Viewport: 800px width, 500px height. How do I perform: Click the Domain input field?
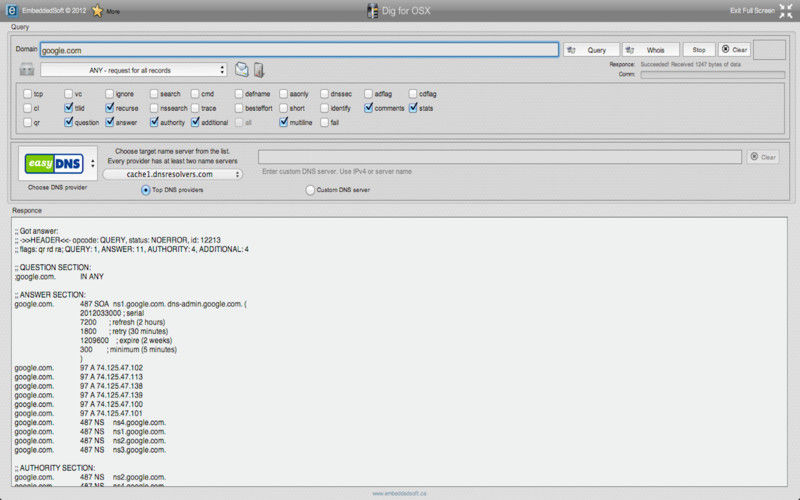[x=299, y=50]
